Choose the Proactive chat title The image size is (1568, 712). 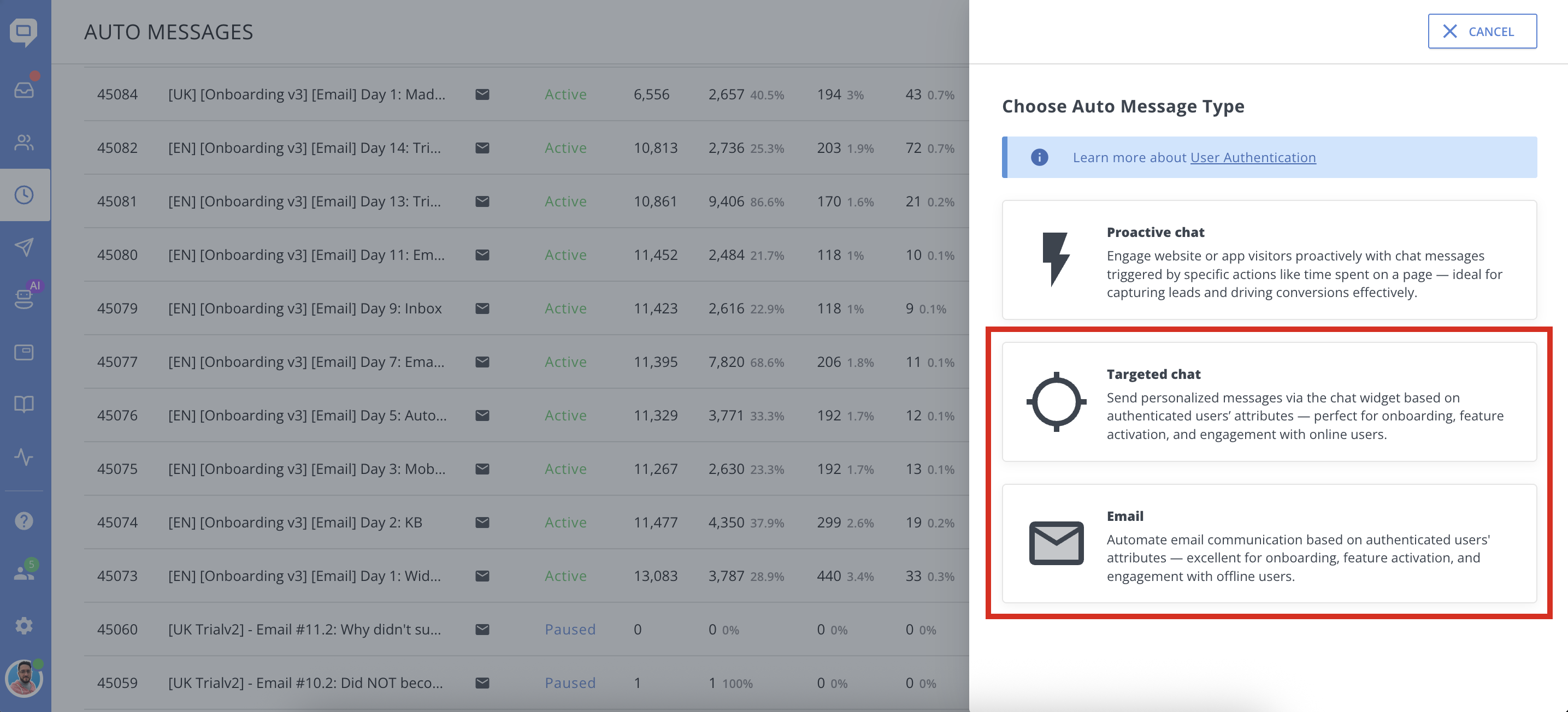[x=1156, y=232]
